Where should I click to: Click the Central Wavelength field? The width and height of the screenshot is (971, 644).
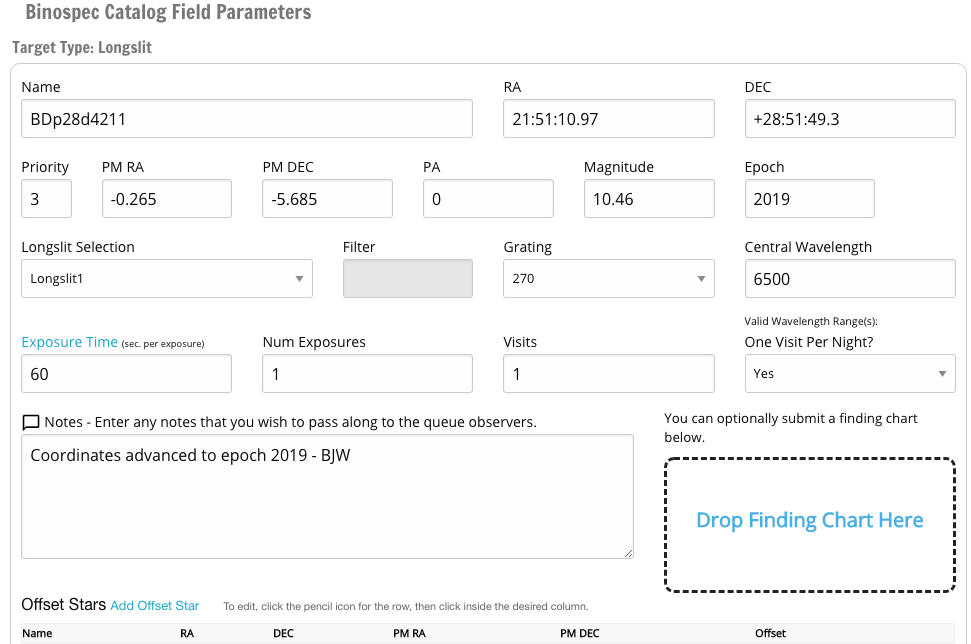(849, 279)
